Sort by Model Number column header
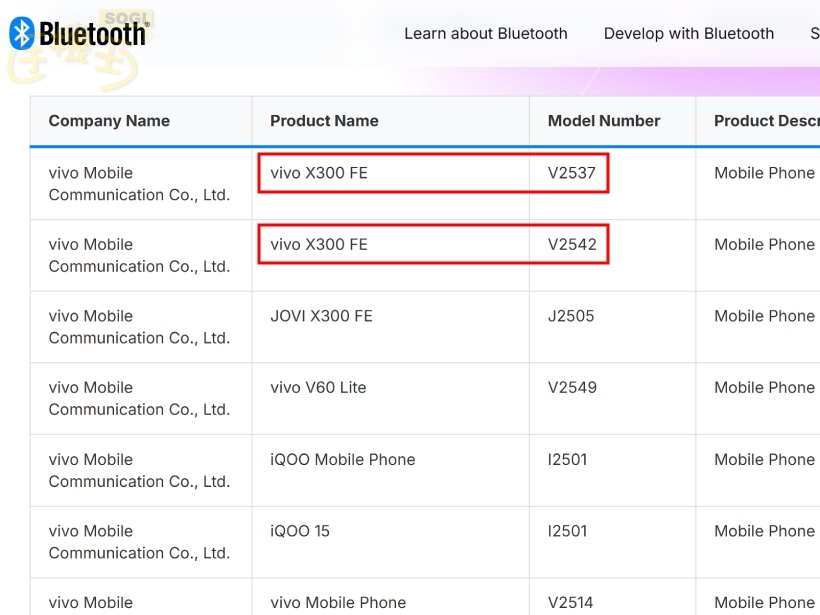820x615 pixels. click(x=603, y=120)
